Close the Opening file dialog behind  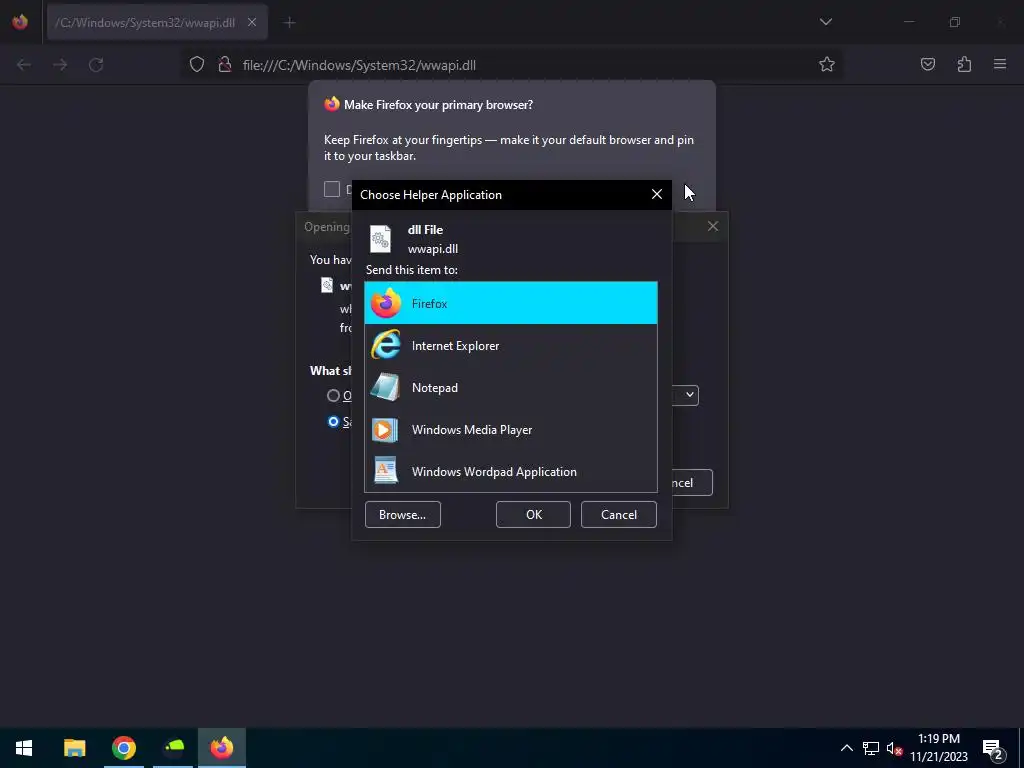tap(712, 226)
